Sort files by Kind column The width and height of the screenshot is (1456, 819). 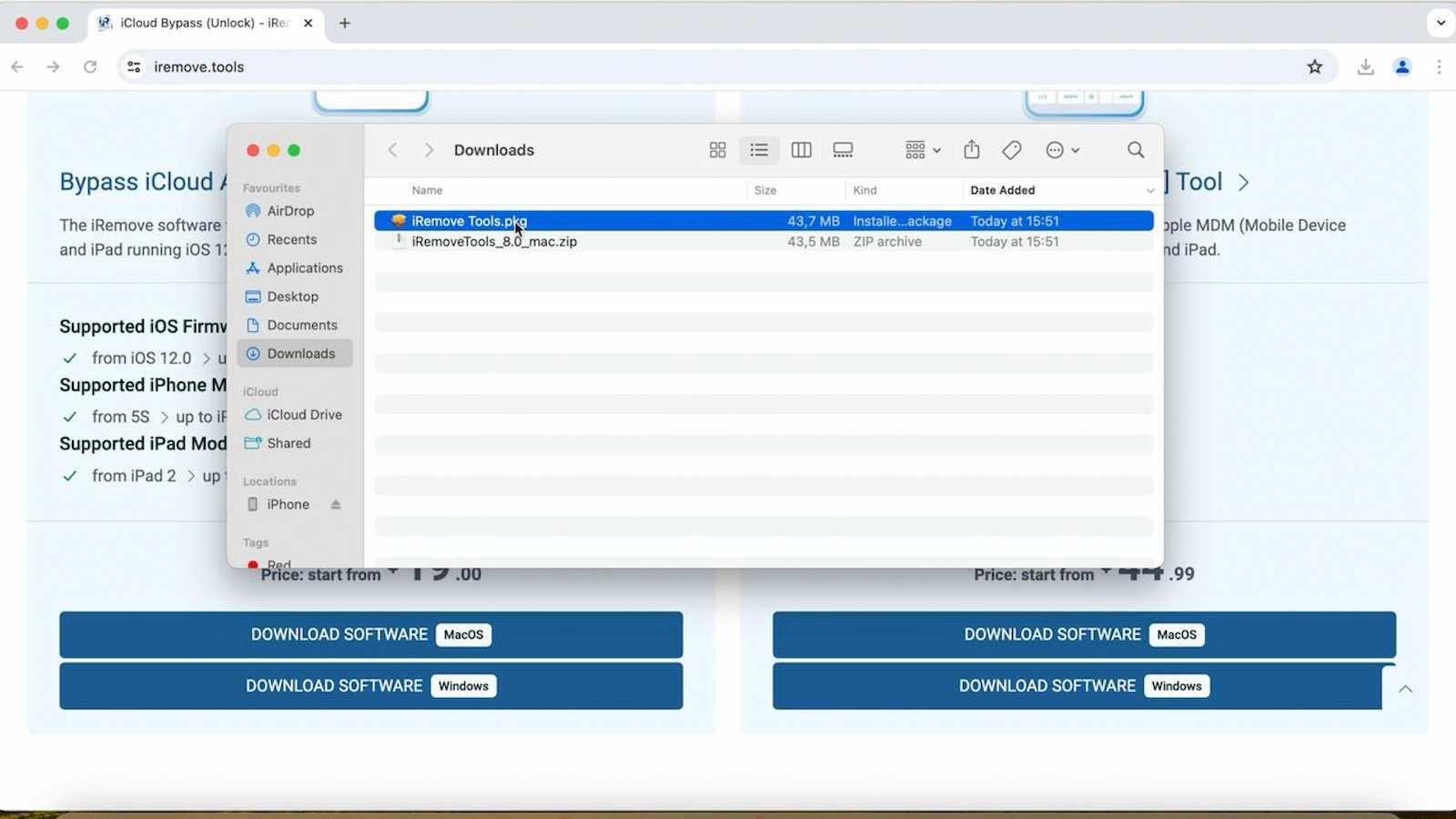pos(864,190)
